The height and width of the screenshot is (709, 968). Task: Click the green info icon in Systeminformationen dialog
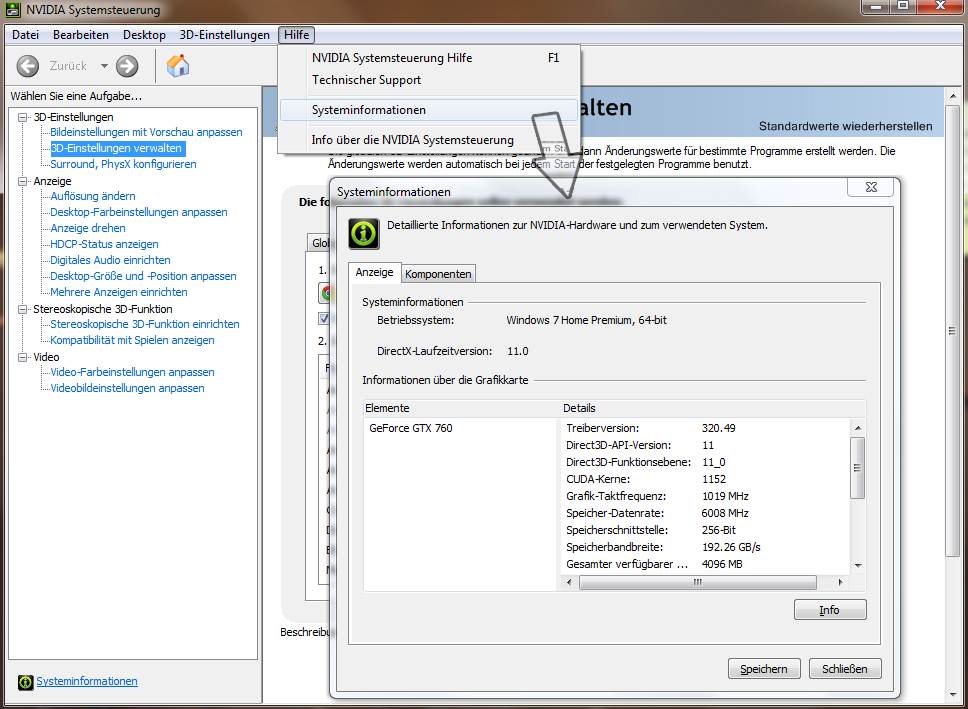(x=363, y=233)
